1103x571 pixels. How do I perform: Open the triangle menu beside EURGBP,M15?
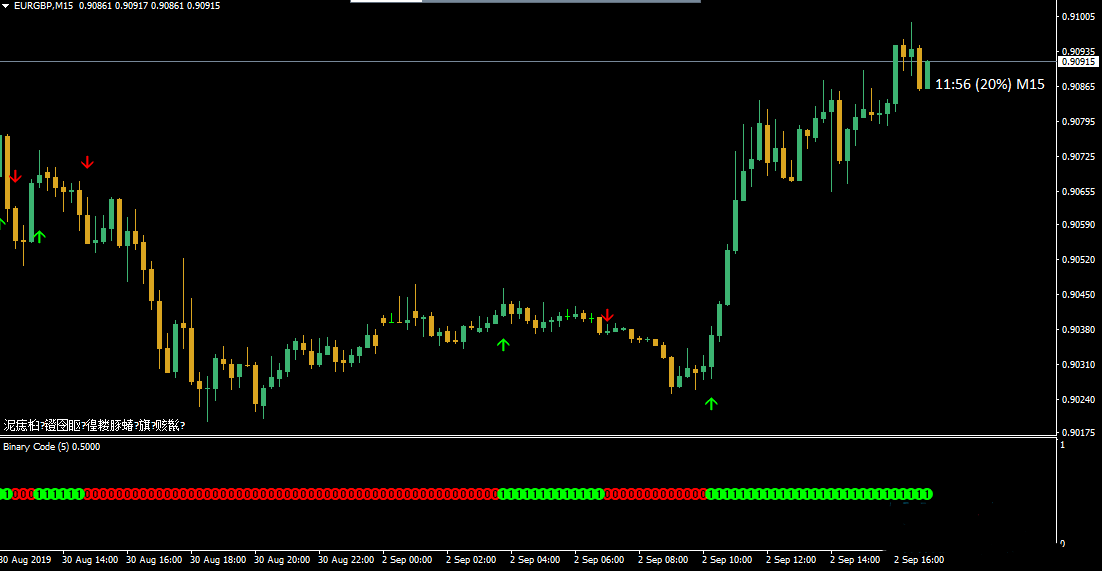click(x=6, y=6)
